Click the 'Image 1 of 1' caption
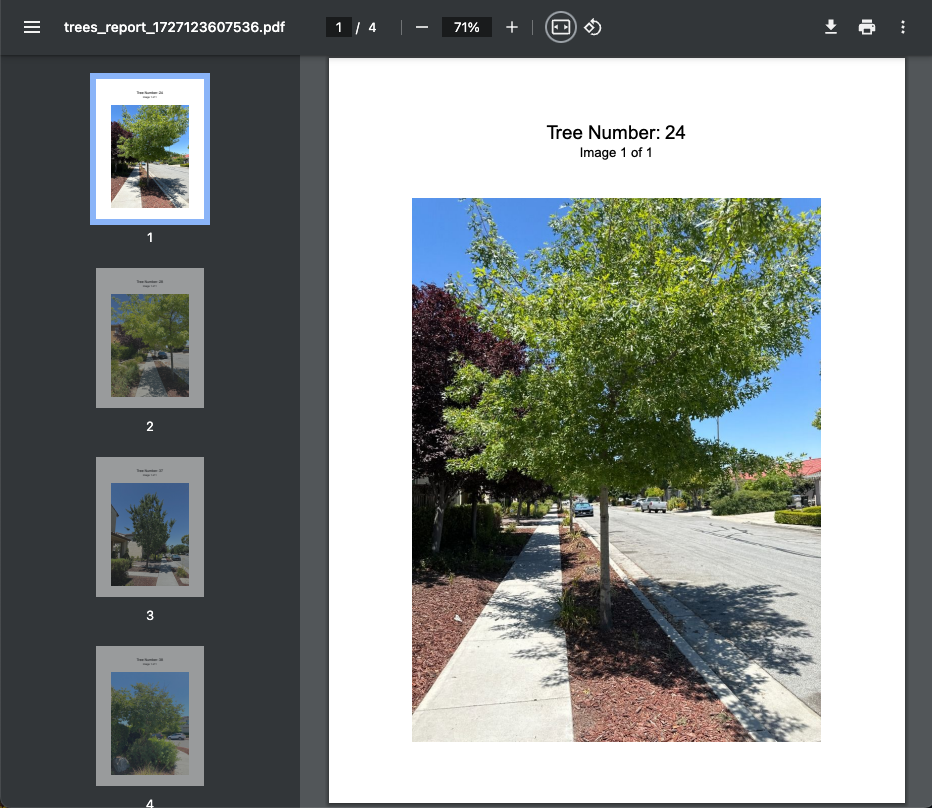 pos(616,153)
